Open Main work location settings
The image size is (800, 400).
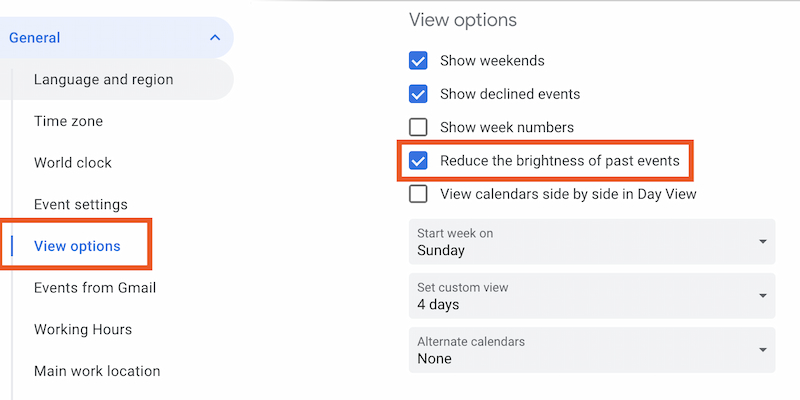coord(97,371)
